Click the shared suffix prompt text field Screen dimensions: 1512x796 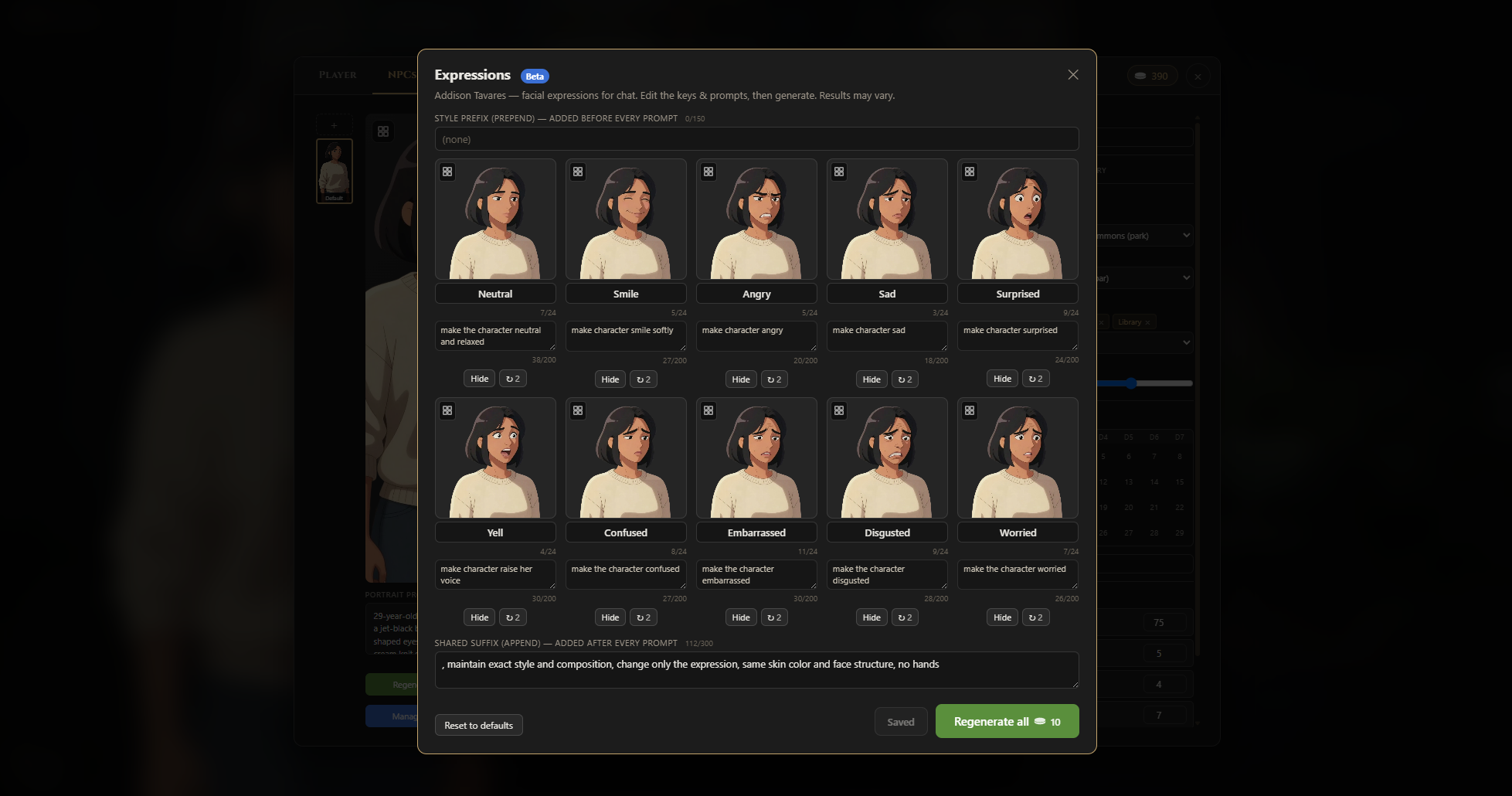coord(756,670)
